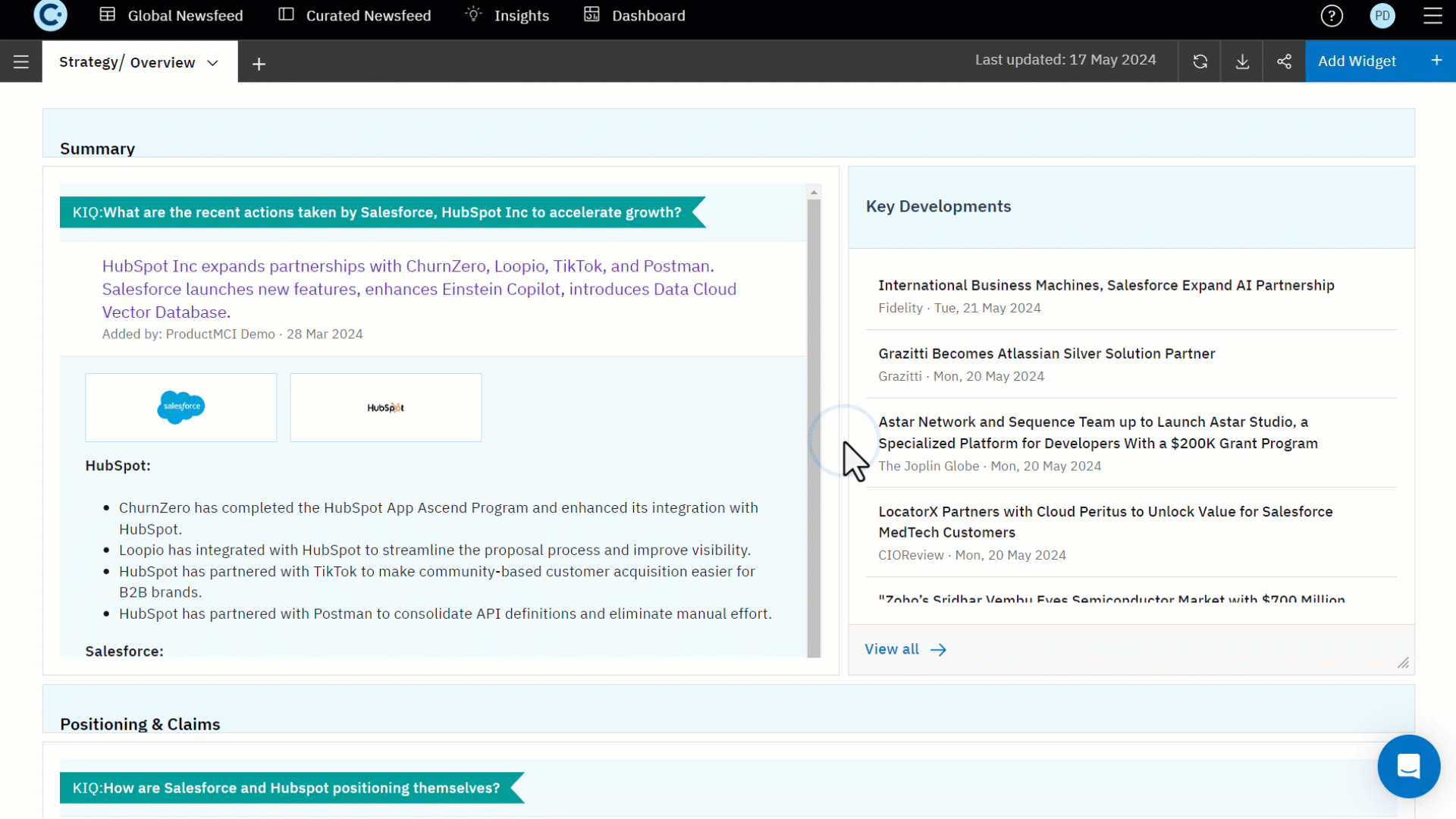The width and height of the screenshot is (1456, 819).
Task: Click the refresh dashboard icon
Action: point(1200,61)
